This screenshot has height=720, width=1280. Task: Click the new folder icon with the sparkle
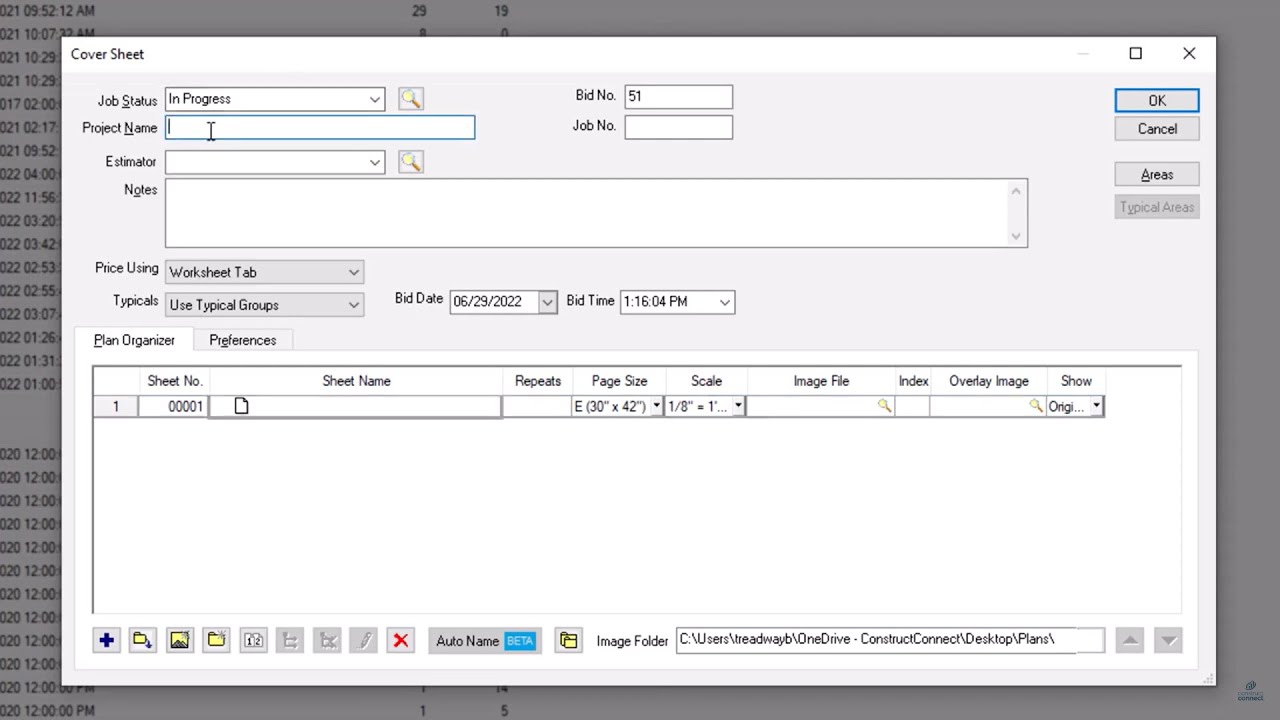tap(216, 640)
